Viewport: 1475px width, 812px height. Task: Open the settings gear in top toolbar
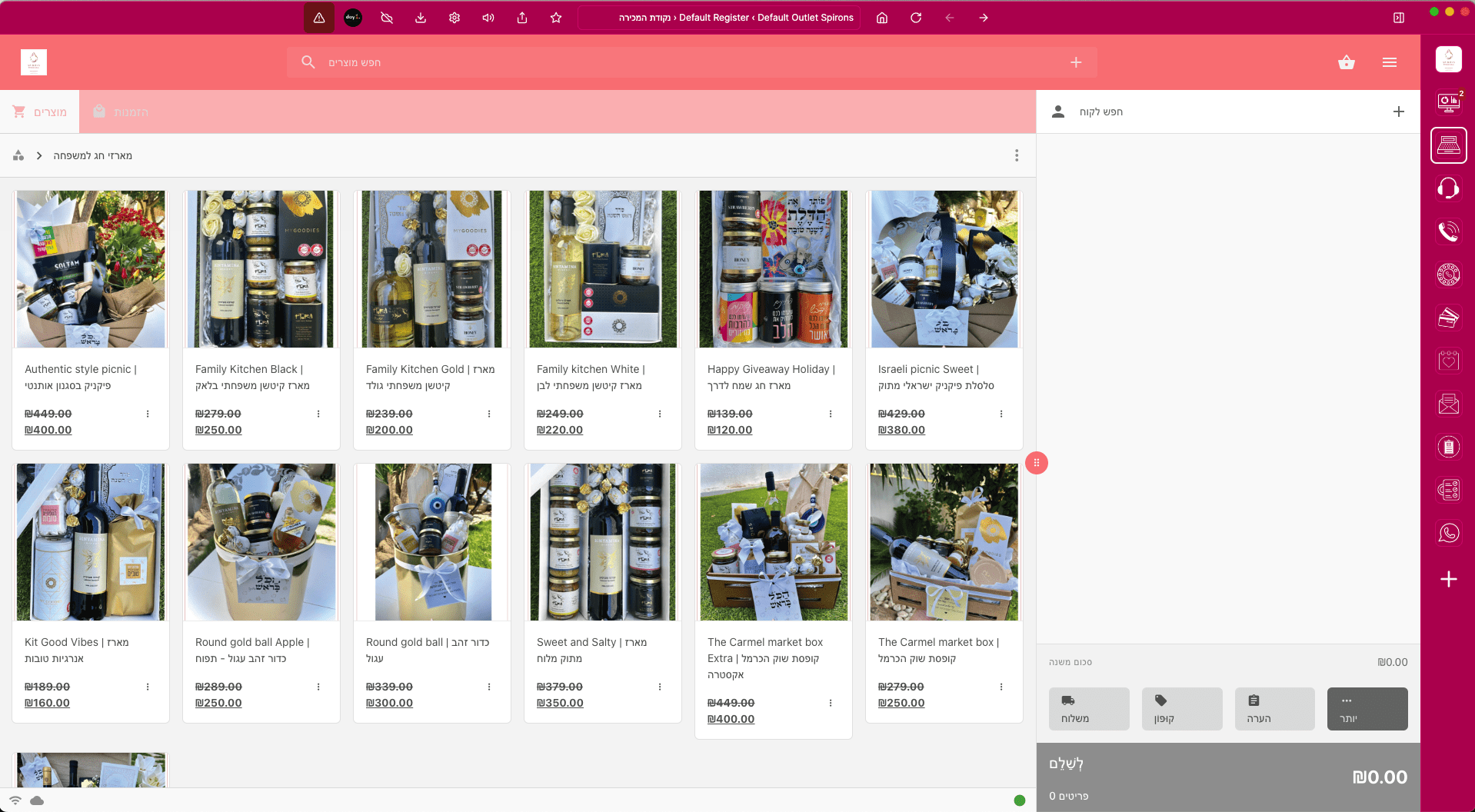pos(454,18)
